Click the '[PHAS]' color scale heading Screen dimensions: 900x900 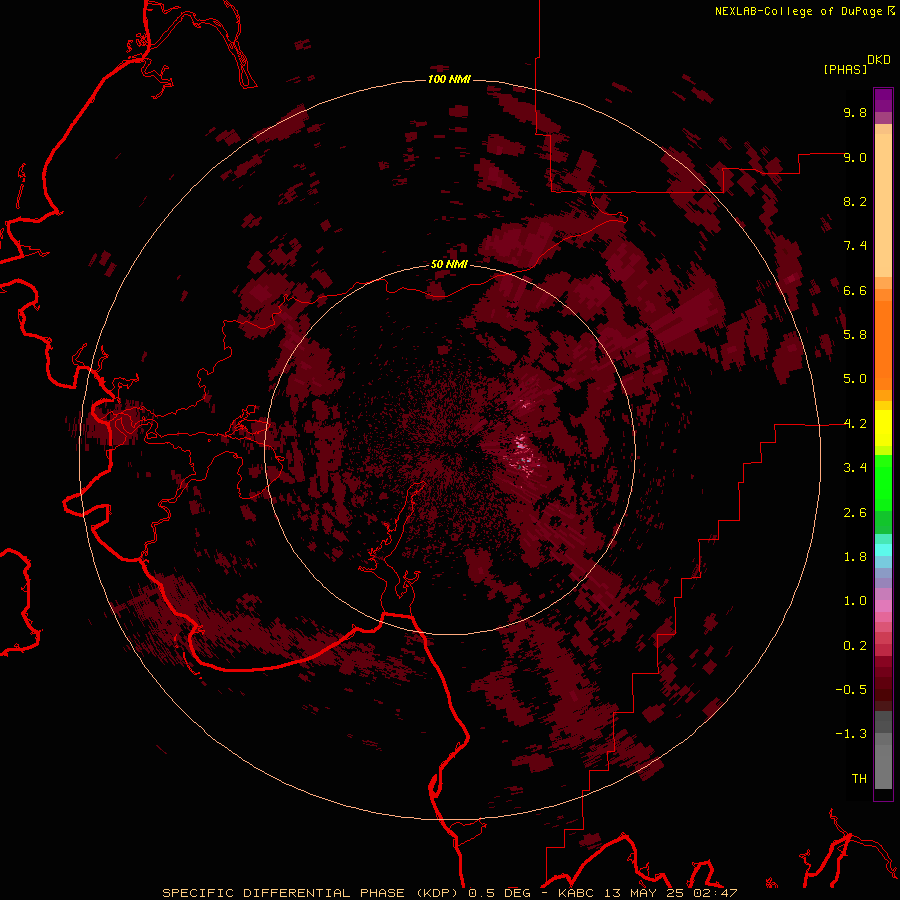pos(845,69)
